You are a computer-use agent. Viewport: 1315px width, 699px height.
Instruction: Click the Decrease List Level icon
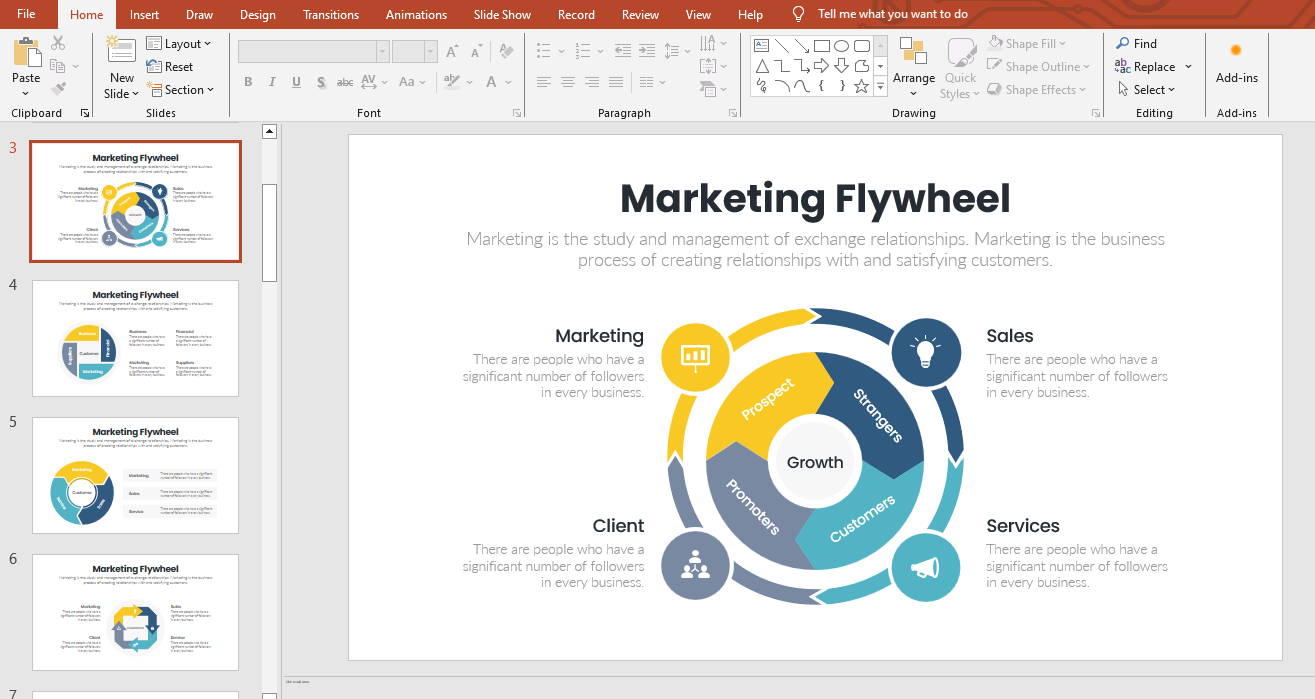pos(622,50)
